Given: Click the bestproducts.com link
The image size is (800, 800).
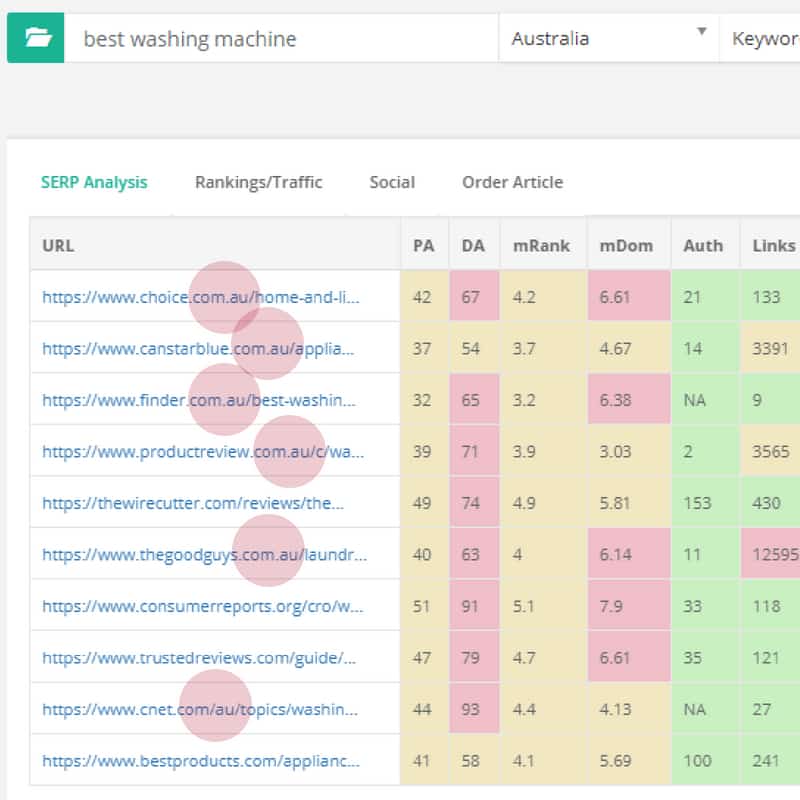Looking at the screenshot, I should [201, 761].
